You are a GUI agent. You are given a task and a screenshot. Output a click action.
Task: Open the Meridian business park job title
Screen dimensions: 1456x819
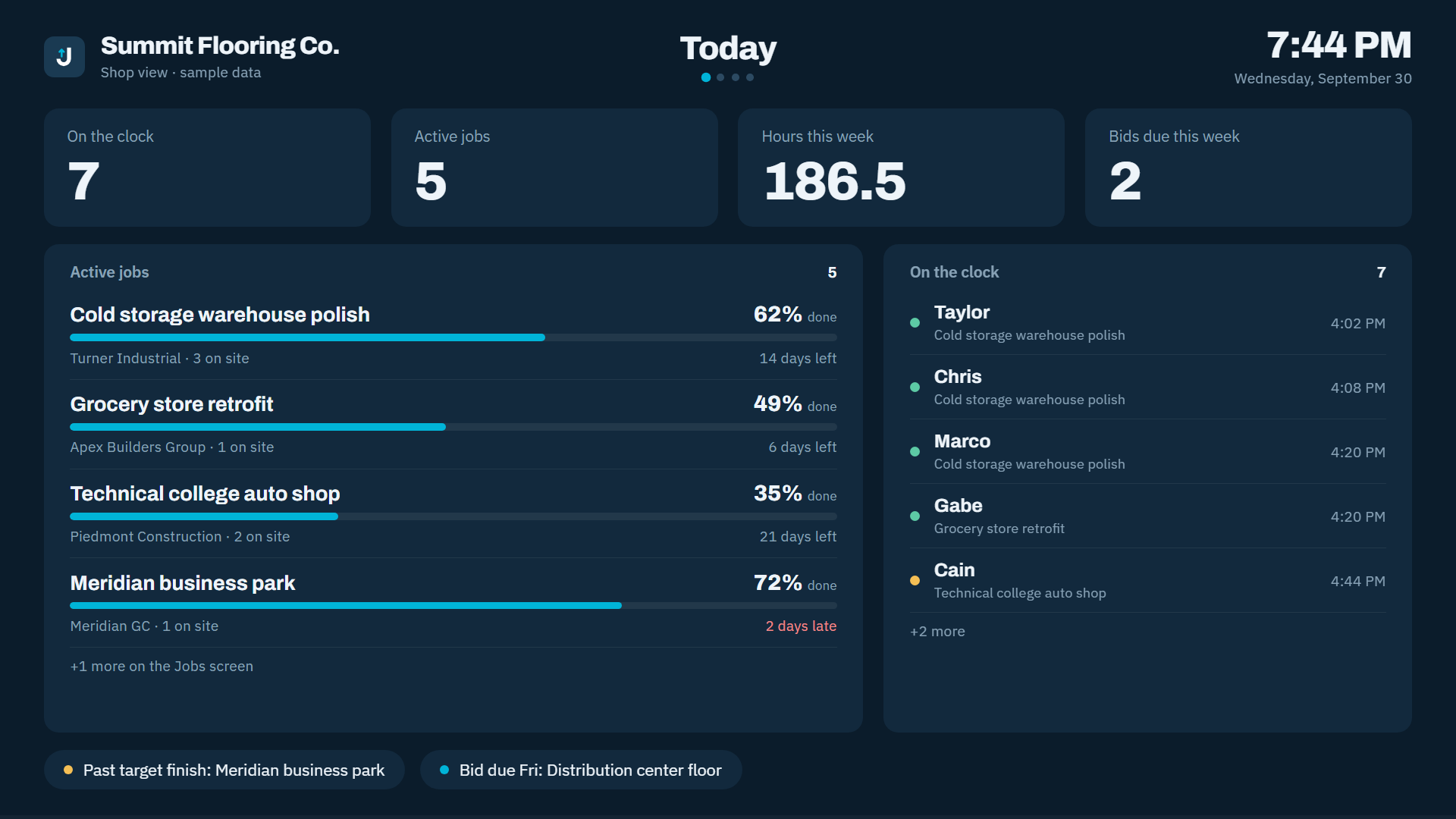pos(183,583)
